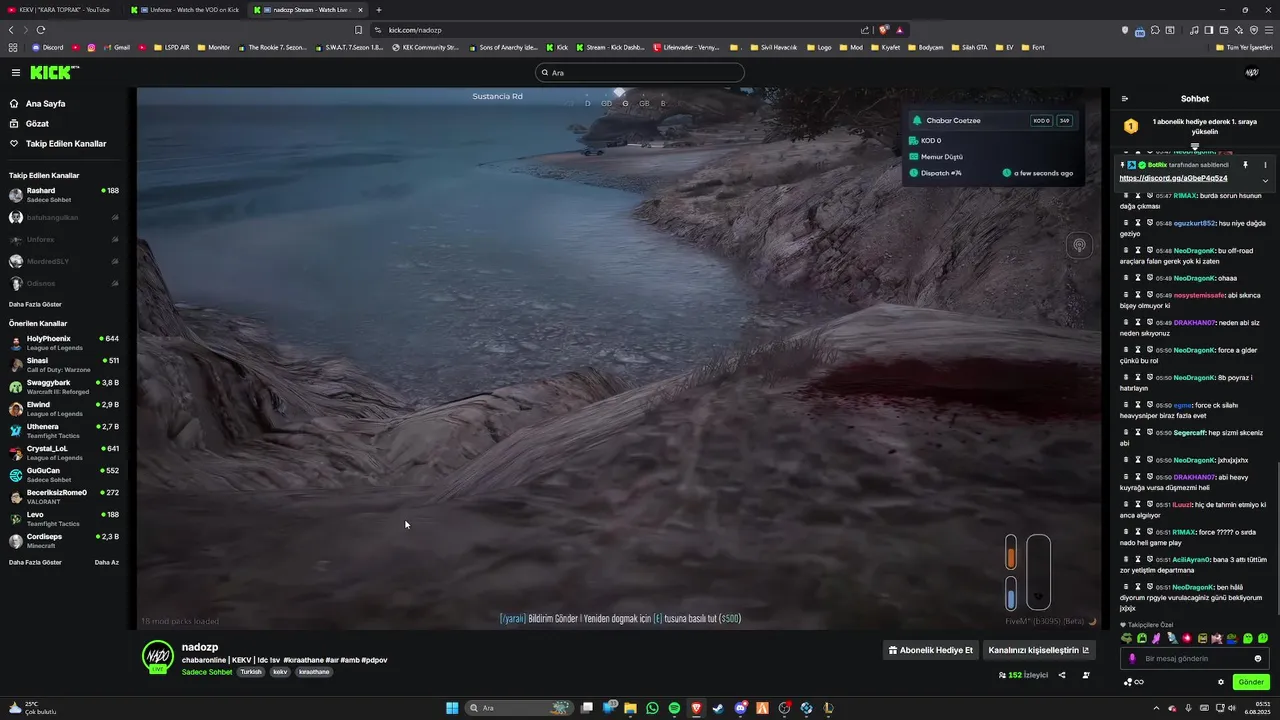Open a new browser tab
The image size is (1280, 720).
(x=379, y=10)
